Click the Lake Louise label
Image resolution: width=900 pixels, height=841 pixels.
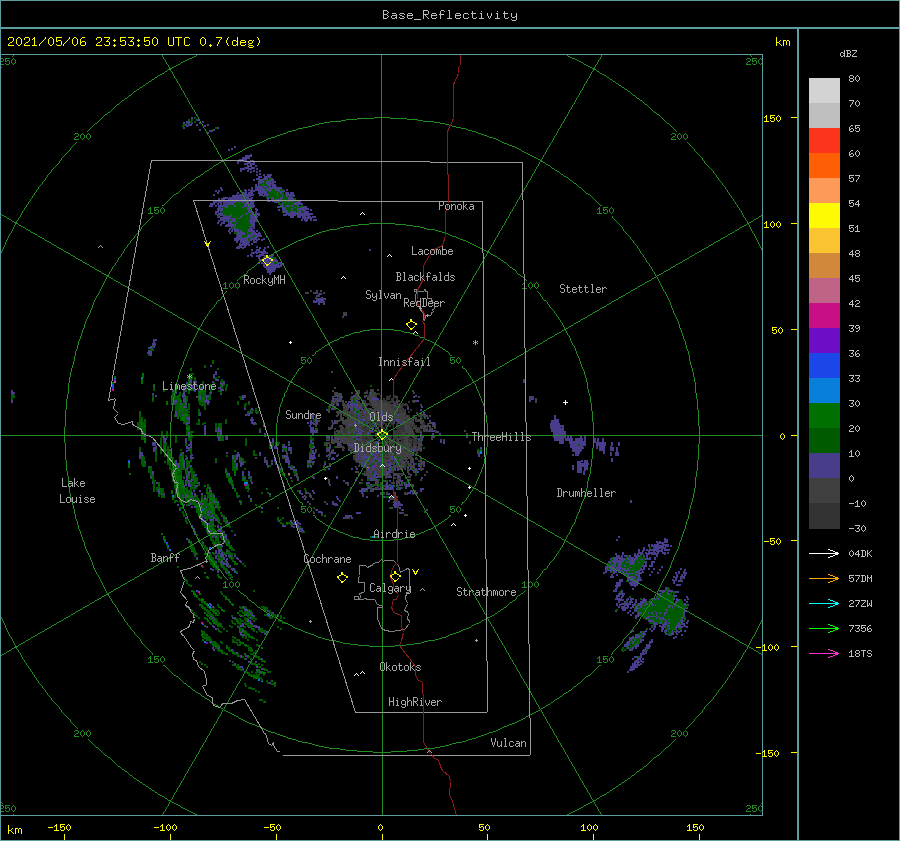point(77,491)
